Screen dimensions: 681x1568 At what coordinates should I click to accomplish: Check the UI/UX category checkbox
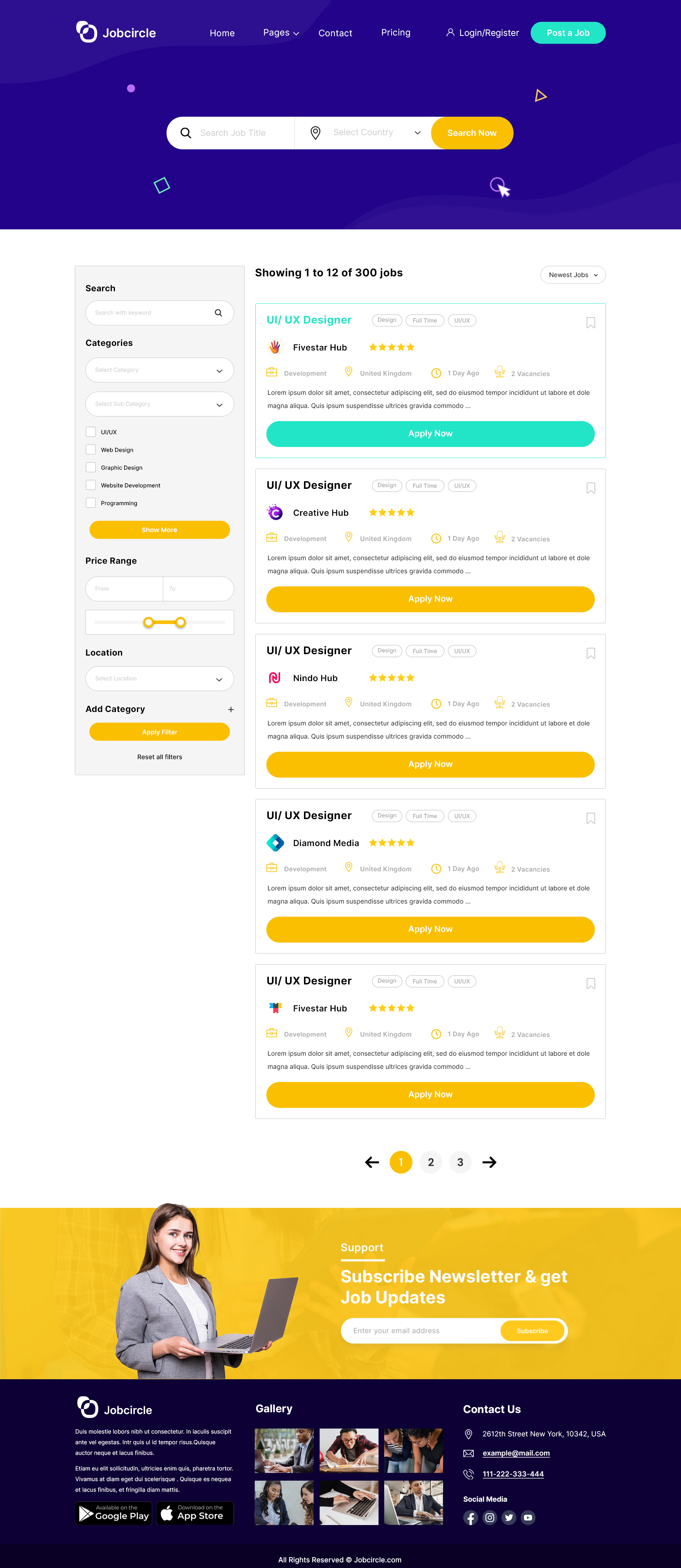(91, 432)
